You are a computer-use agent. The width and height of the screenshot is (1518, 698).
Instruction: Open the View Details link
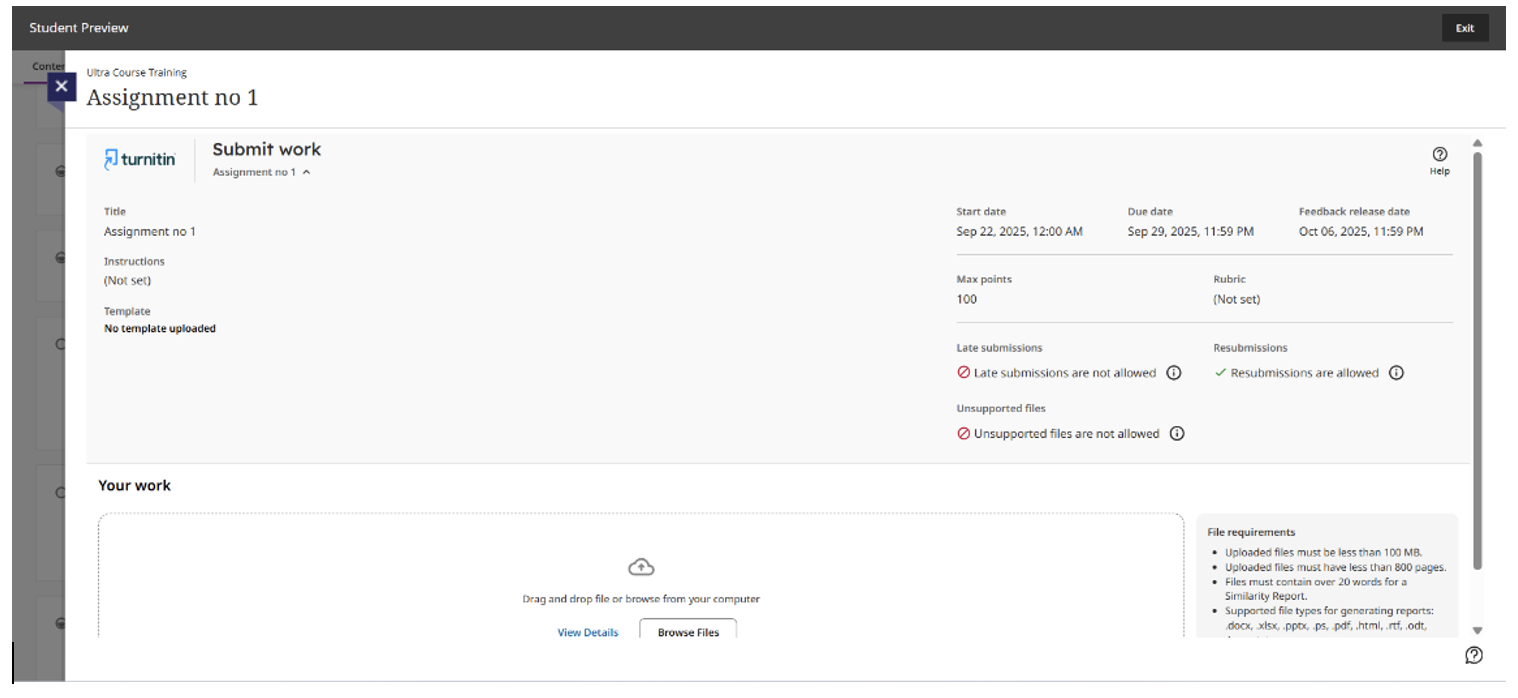588,632
